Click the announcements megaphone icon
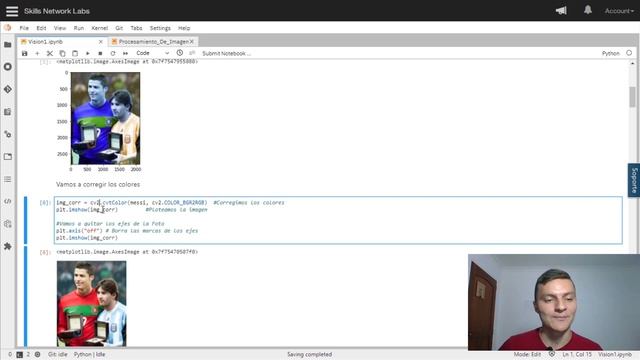This screenshot has height=360, width=640. point(561,11)
